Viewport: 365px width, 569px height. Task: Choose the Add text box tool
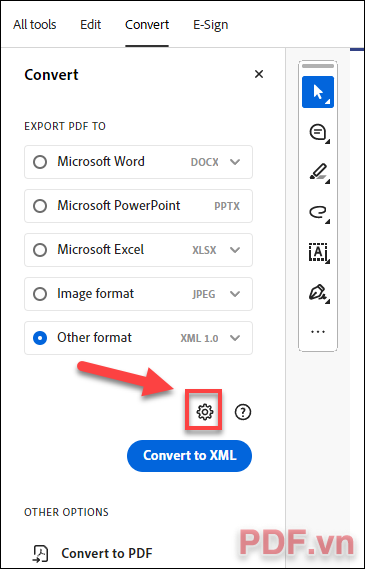click(x=318, y=253)
